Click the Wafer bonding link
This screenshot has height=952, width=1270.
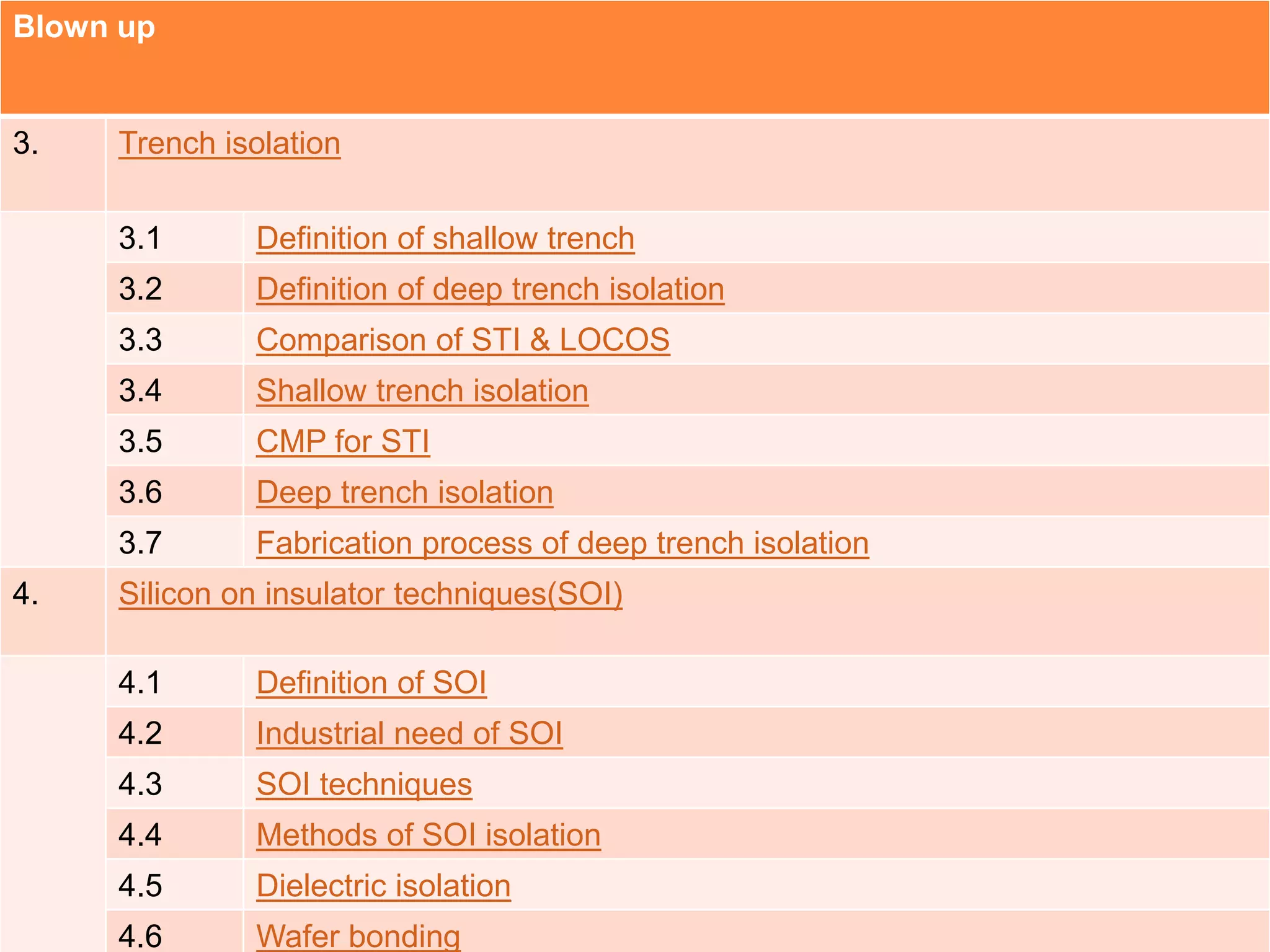click(x=358, y=936)
